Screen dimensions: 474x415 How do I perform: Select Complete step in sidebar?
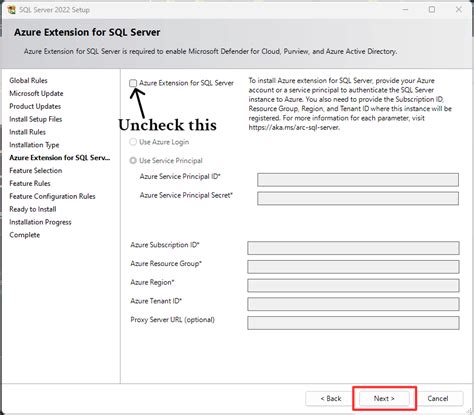point(25,235)
